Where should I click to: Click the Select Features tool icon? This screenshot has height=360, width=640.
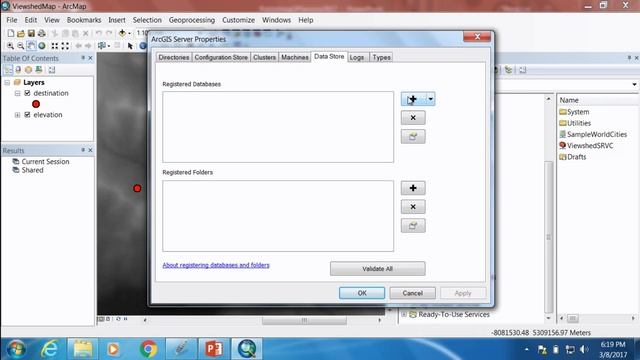(x=101, y=46)
